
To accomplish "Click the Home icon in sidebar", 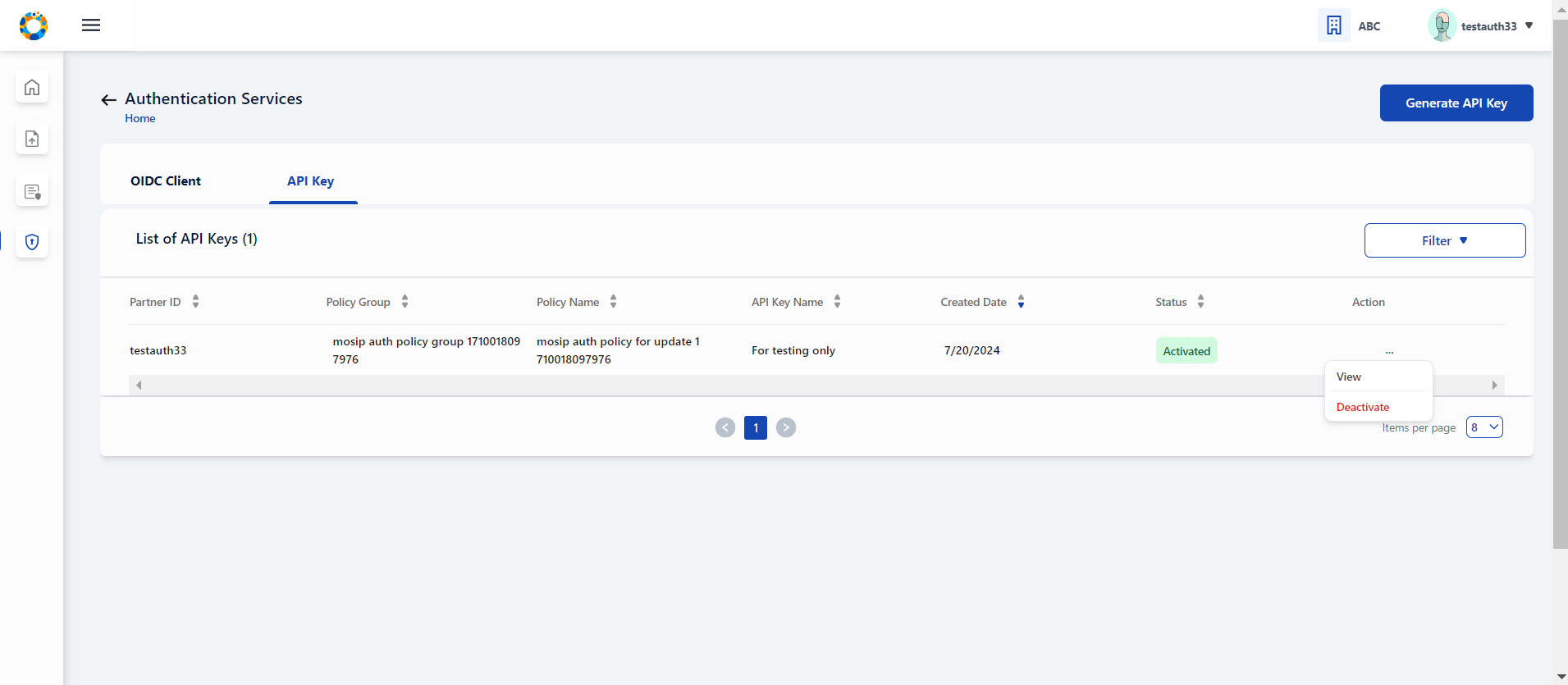I will 32,87.
